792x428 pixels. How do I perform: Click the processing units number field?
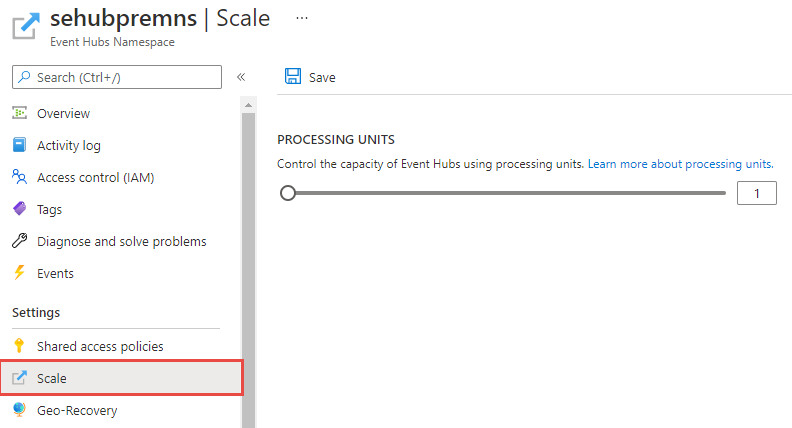click(756, 193)
